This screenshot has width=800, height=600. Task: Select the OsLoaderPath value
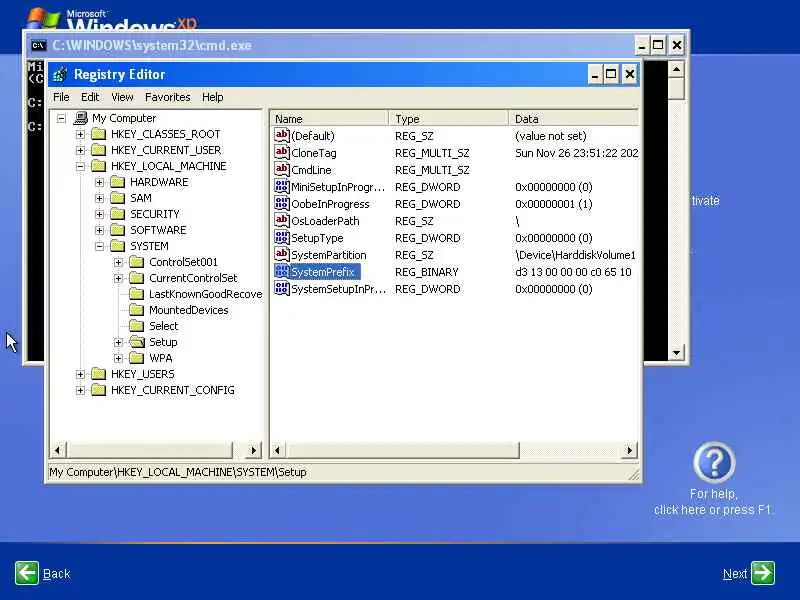coord(325,221)
